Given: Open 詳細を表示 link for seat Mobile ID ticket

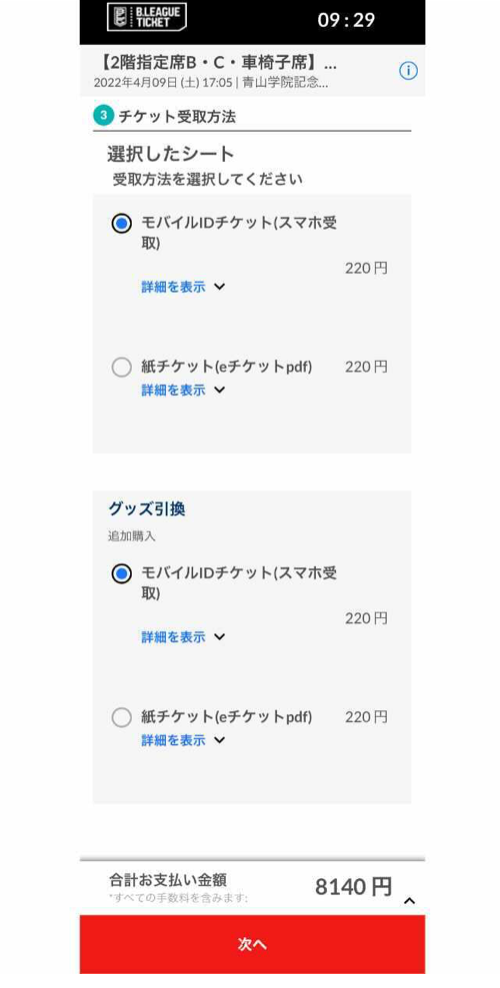Looking at the screenshot, I should coord(173,287).
